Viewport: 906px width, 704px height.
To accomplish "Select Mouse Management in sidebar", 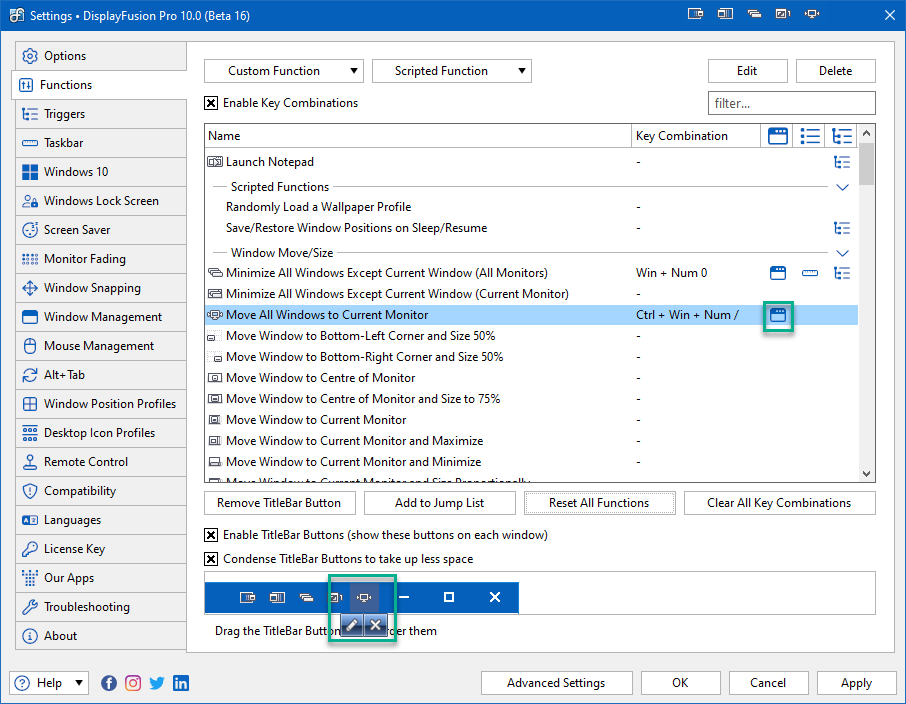I will [x=101, y=346].
